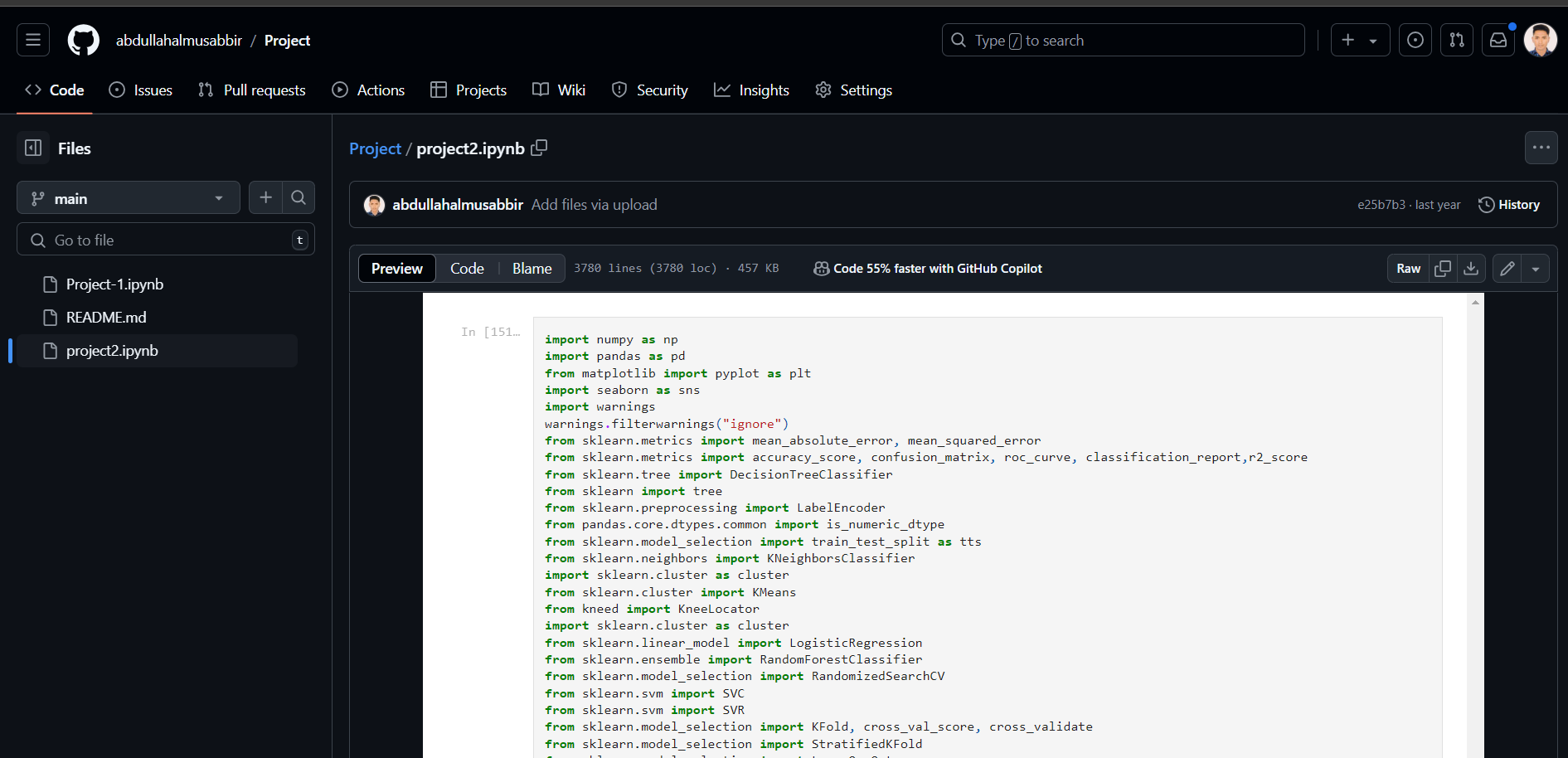Viewport: 1568px width, 758px height.
Task: Open the Insights tab
Action: (x=751, y=90)
